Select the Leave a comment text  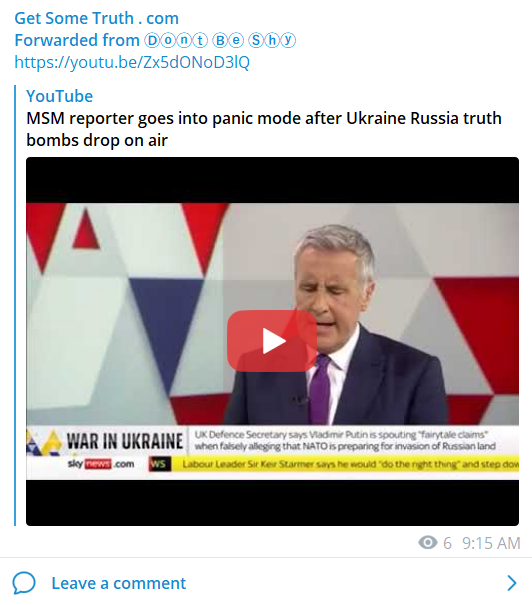pyautogui.click(x=119, y=583)
